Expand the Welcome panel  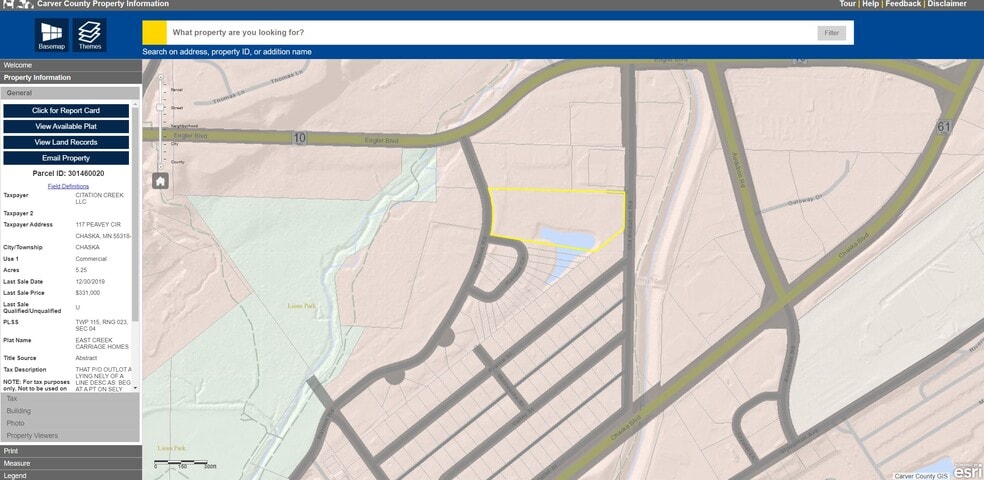[70, 65]
